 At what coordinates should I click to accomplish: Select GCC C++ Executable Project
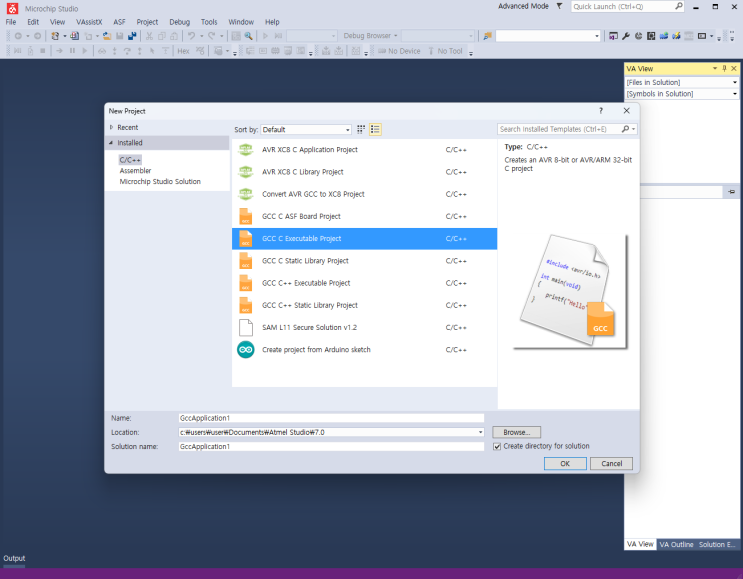click(x=364, y=283)
